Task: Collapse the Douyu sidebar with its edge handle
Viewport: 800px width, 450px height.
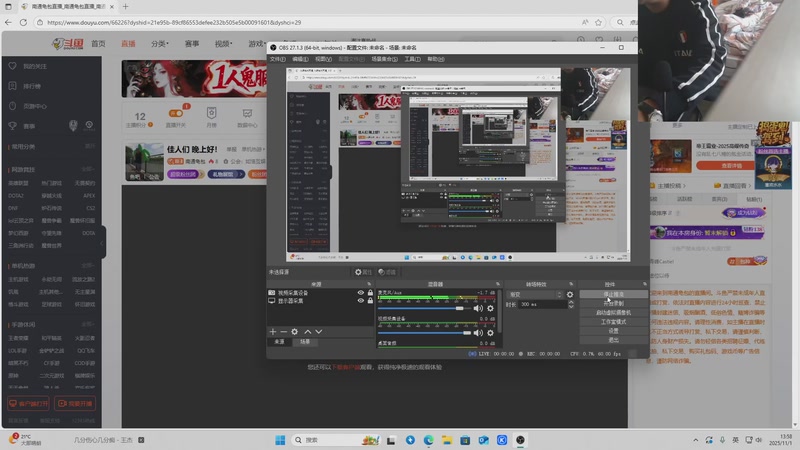Action: [x=104, y=243]
